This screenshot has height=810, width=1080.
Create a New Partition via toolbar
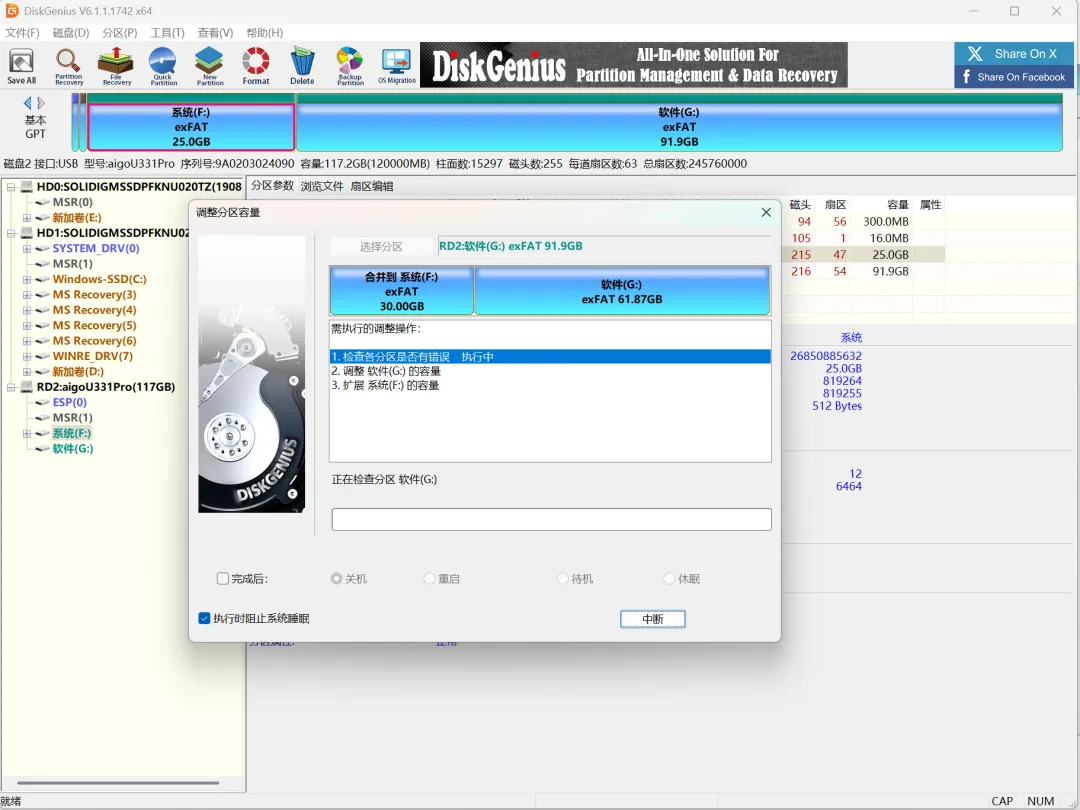tap(209, 66)
